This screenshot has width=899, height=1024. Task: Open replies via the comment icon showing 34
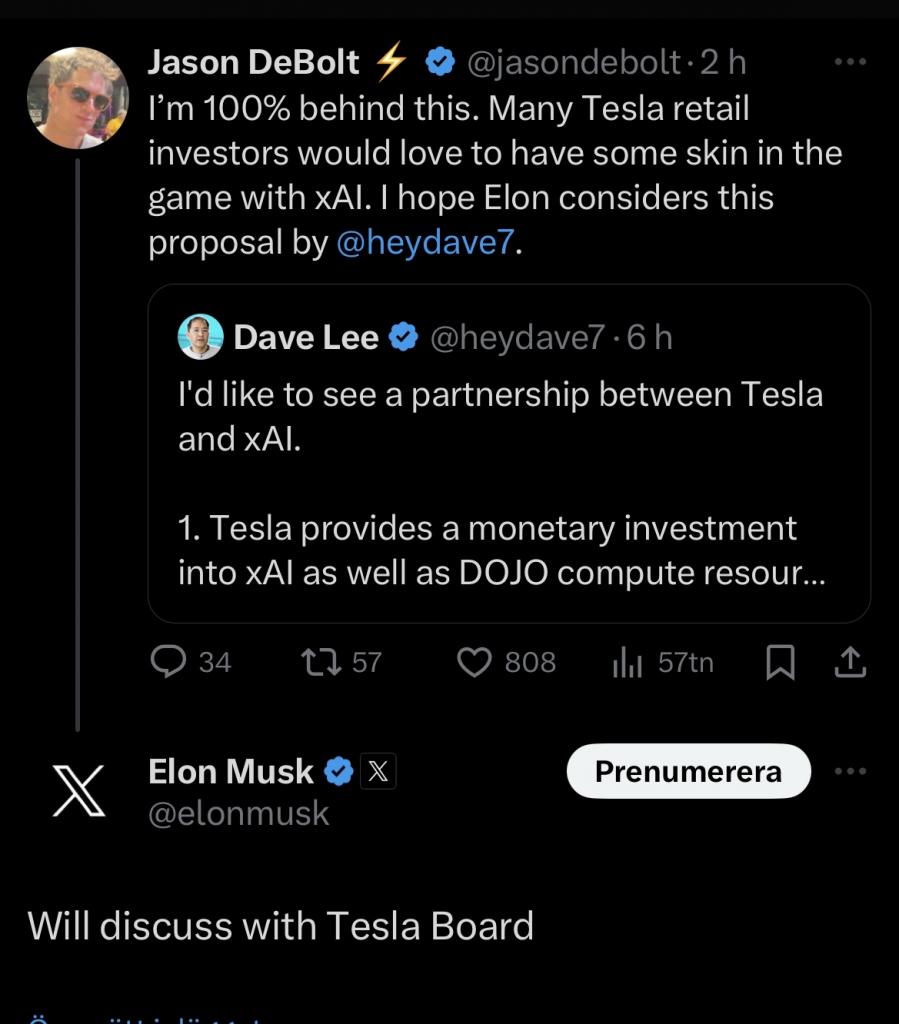click(168, 662)
